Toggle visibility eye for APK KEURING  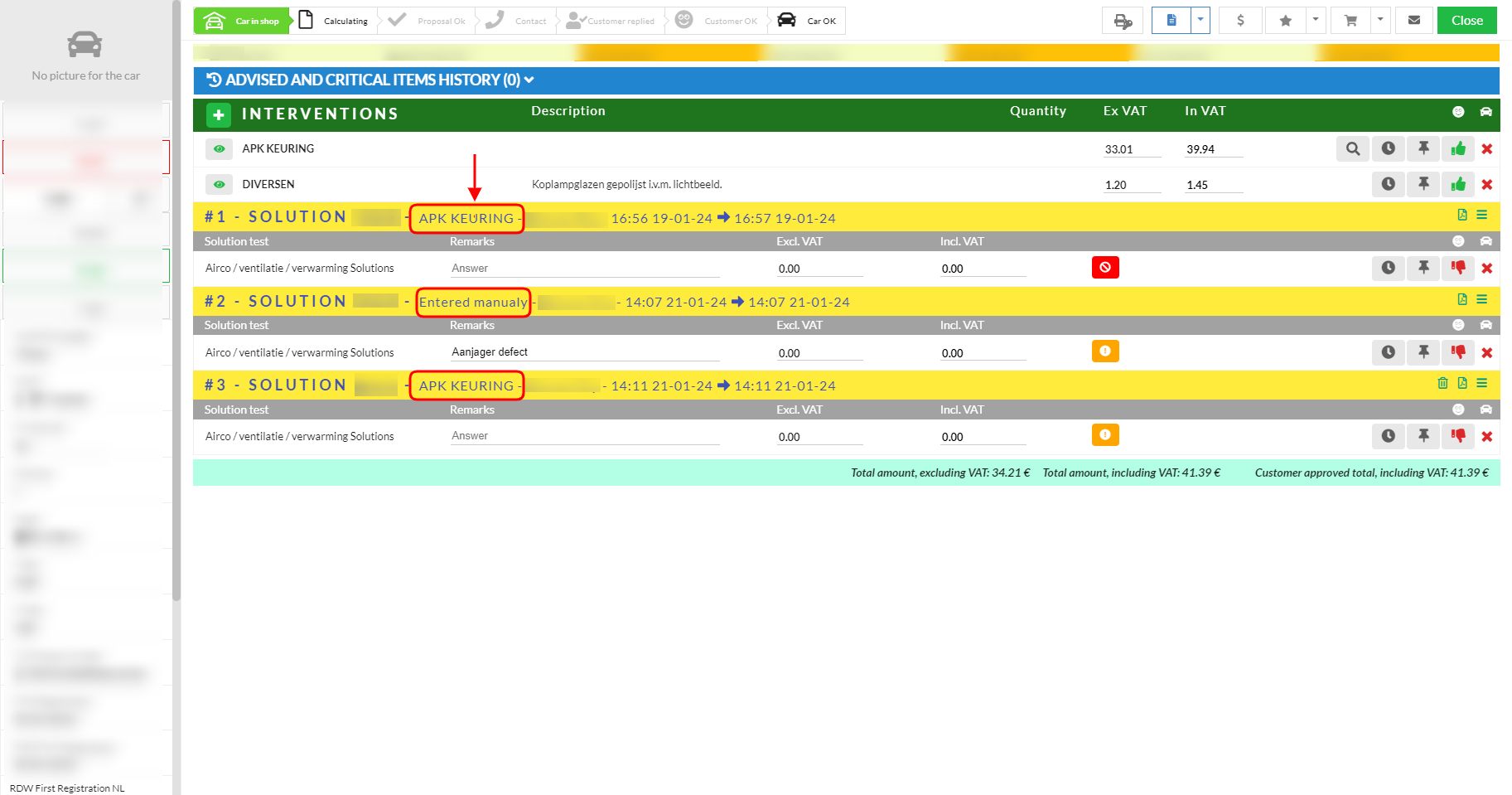point(219,149)
